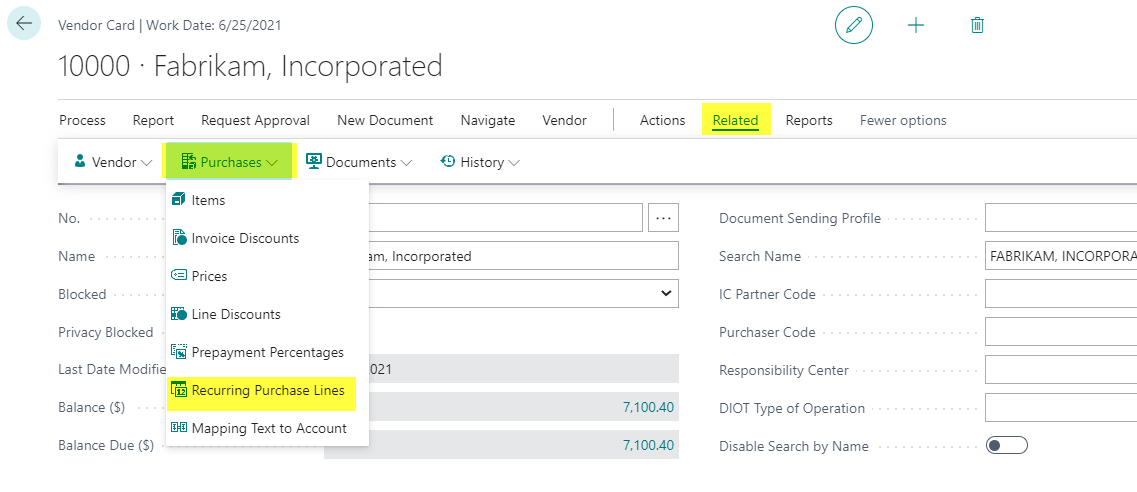The image size is (1137, 492).
Task: Click the Last Date Modified field
Action: coord(524,369)
